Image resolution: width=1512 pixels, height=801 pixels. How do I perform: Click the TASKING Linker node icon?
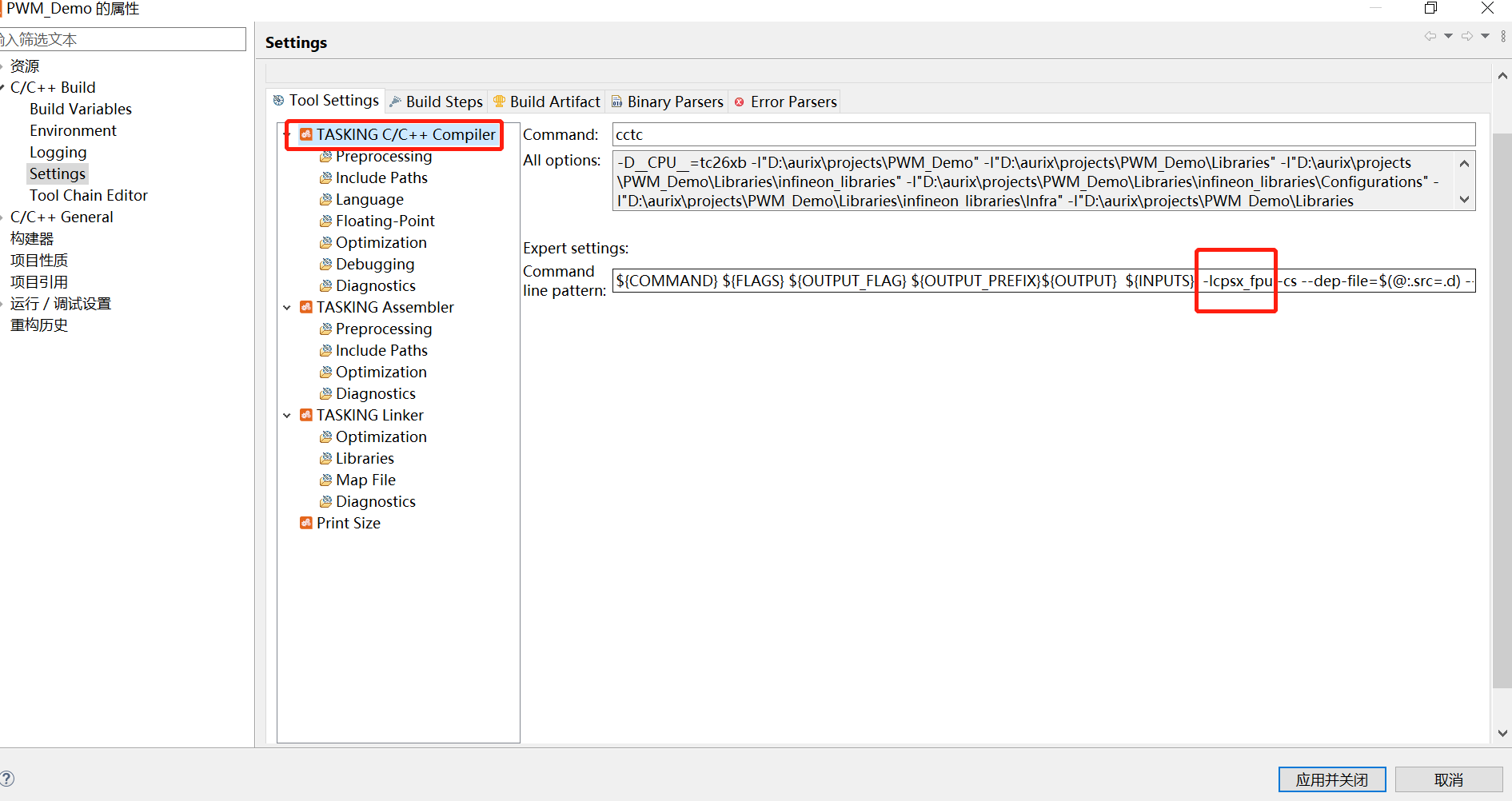306,415
